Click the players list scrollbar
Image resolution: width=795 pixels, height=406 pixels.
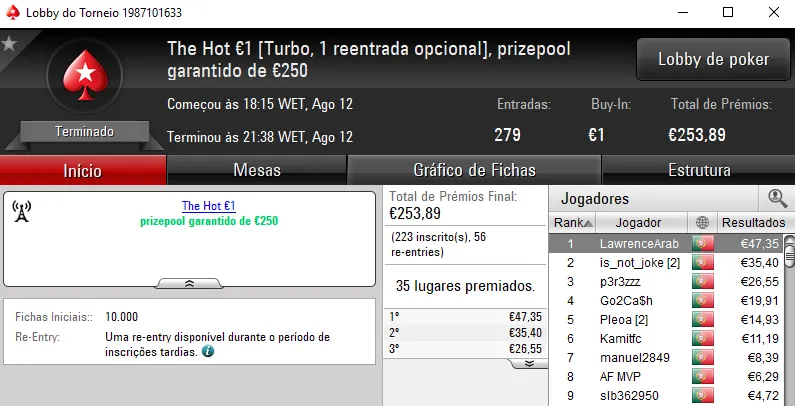pos(788,320)
